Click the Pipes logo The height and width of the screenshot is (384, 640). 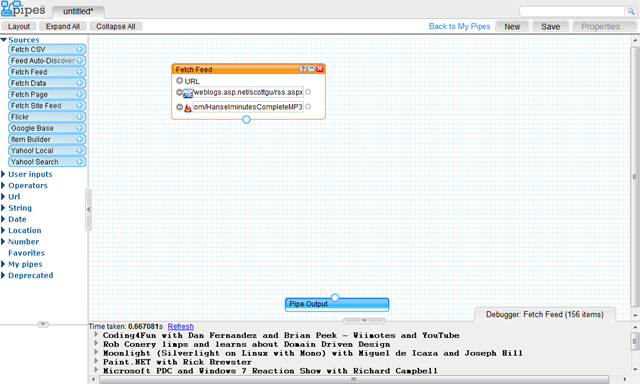[x=23, y=9]
